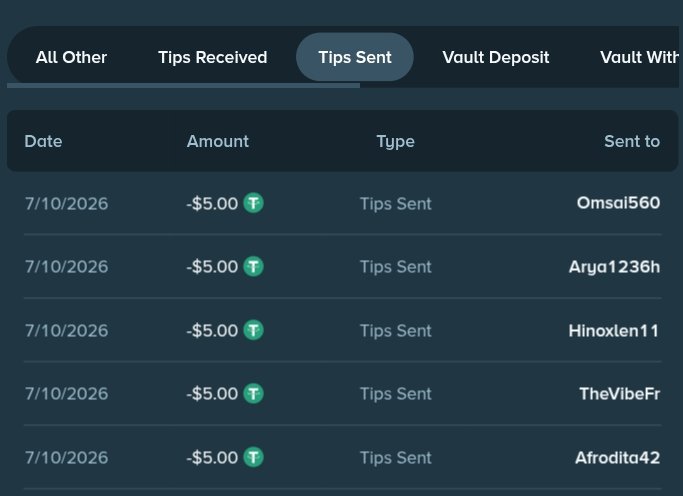Click Tether coin icon in Afrodita42 row
The height and width of the screenshot is (496, 683).
click(253, 457)
